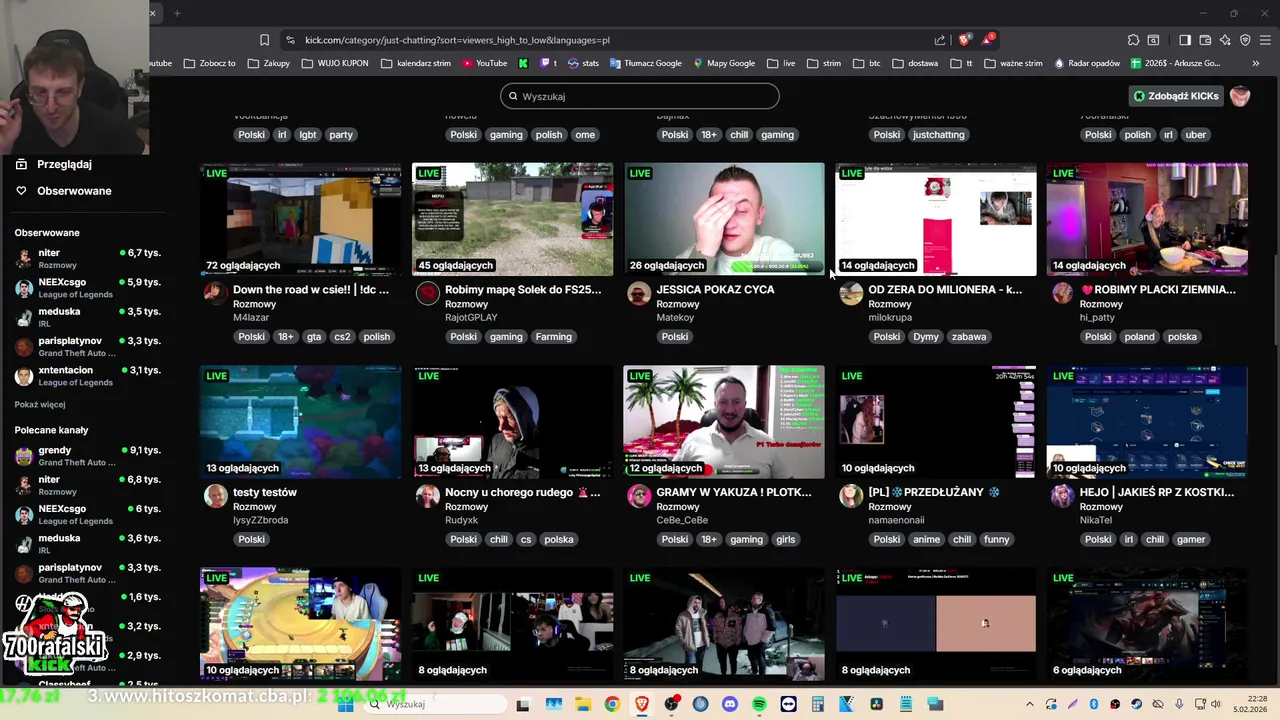Open Leo AI sparkle icon in toolbar

1225,40
